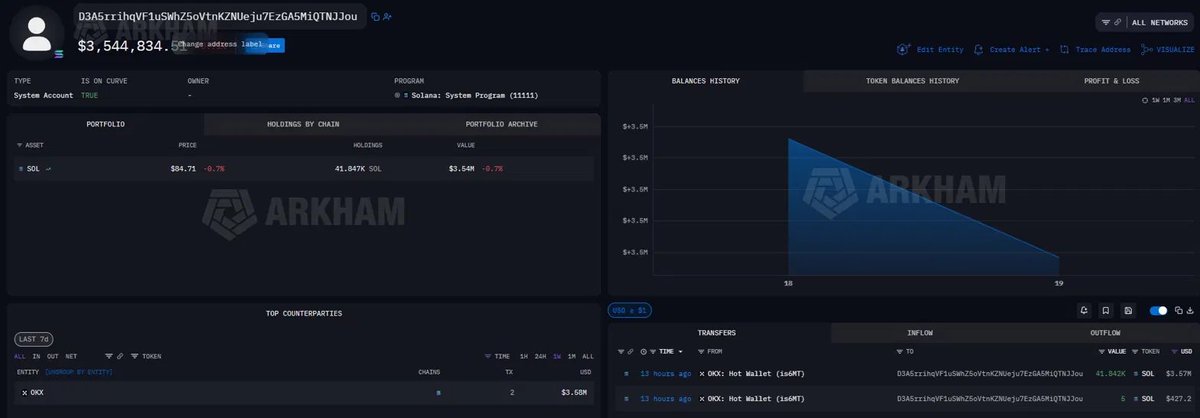Switch to the PORTFOLIO tab
Image resolution: width=1200 pixels, height=418 pixels.
(105, 124)
